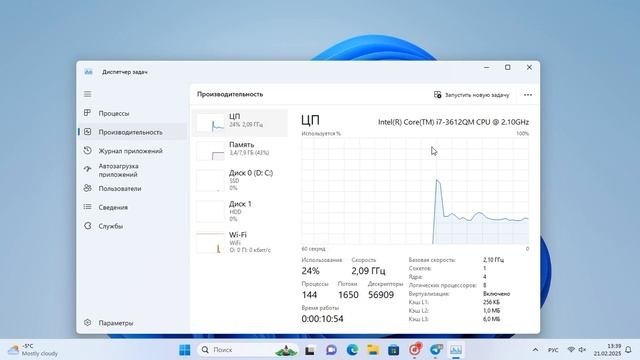Click the Task Manager taskbar icon
This screenshot has width=640, height=360.
[456, 350]
